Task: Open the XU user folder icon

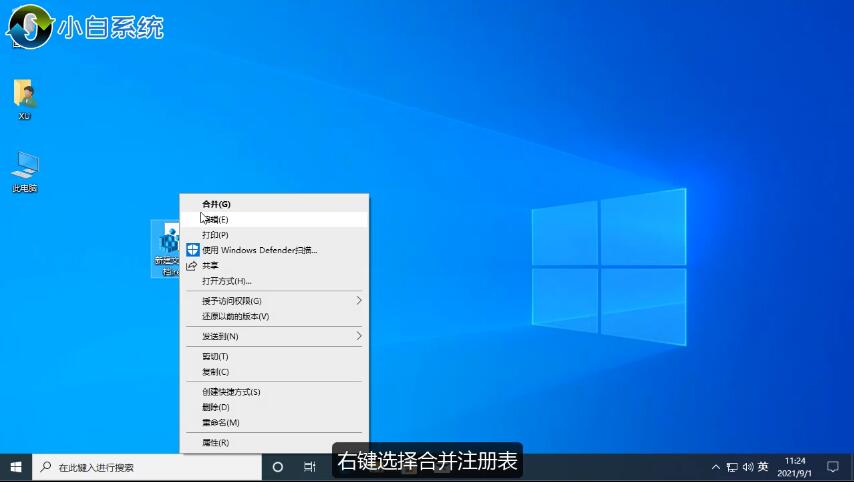Action: [x=25, y=97]
